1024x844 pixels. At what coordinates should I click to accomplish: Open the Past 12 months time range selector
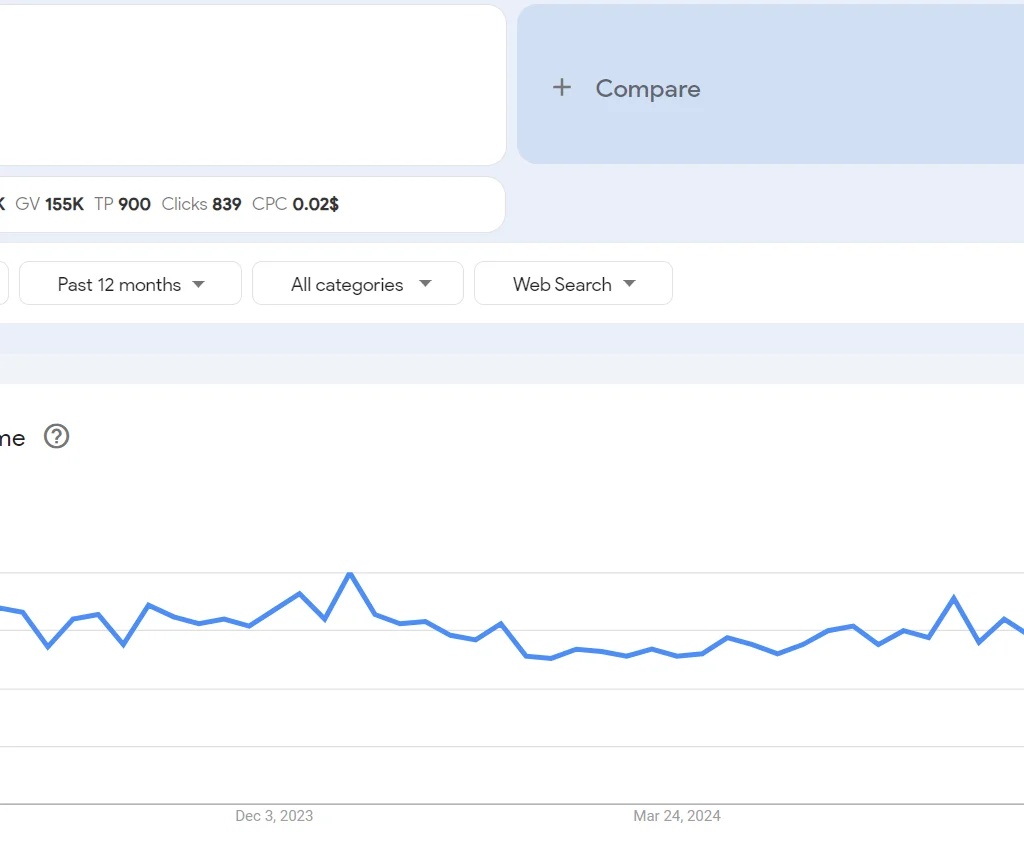(130, 283)
